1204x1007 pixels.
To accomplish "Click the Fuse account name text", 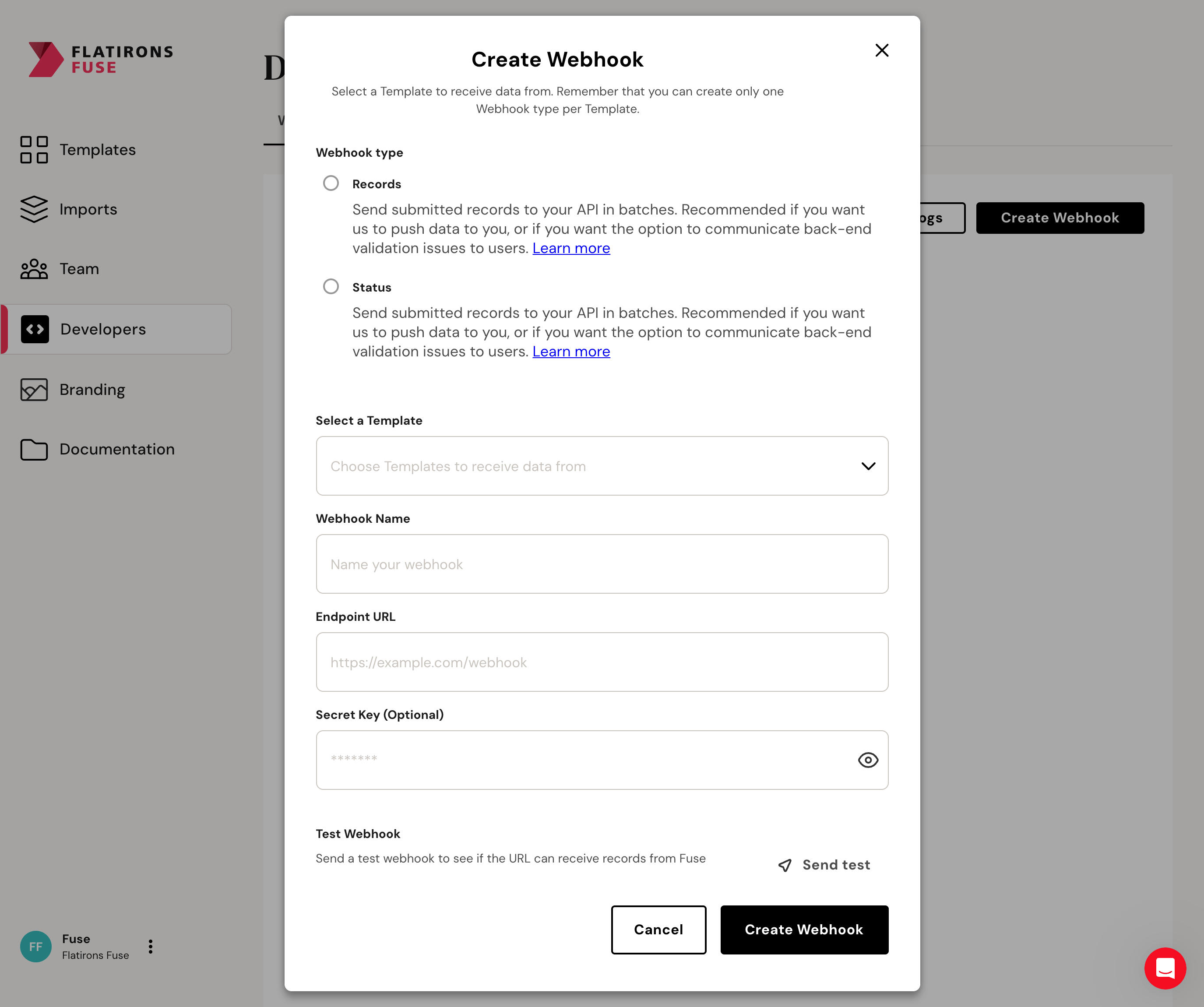I will [76, 939].
